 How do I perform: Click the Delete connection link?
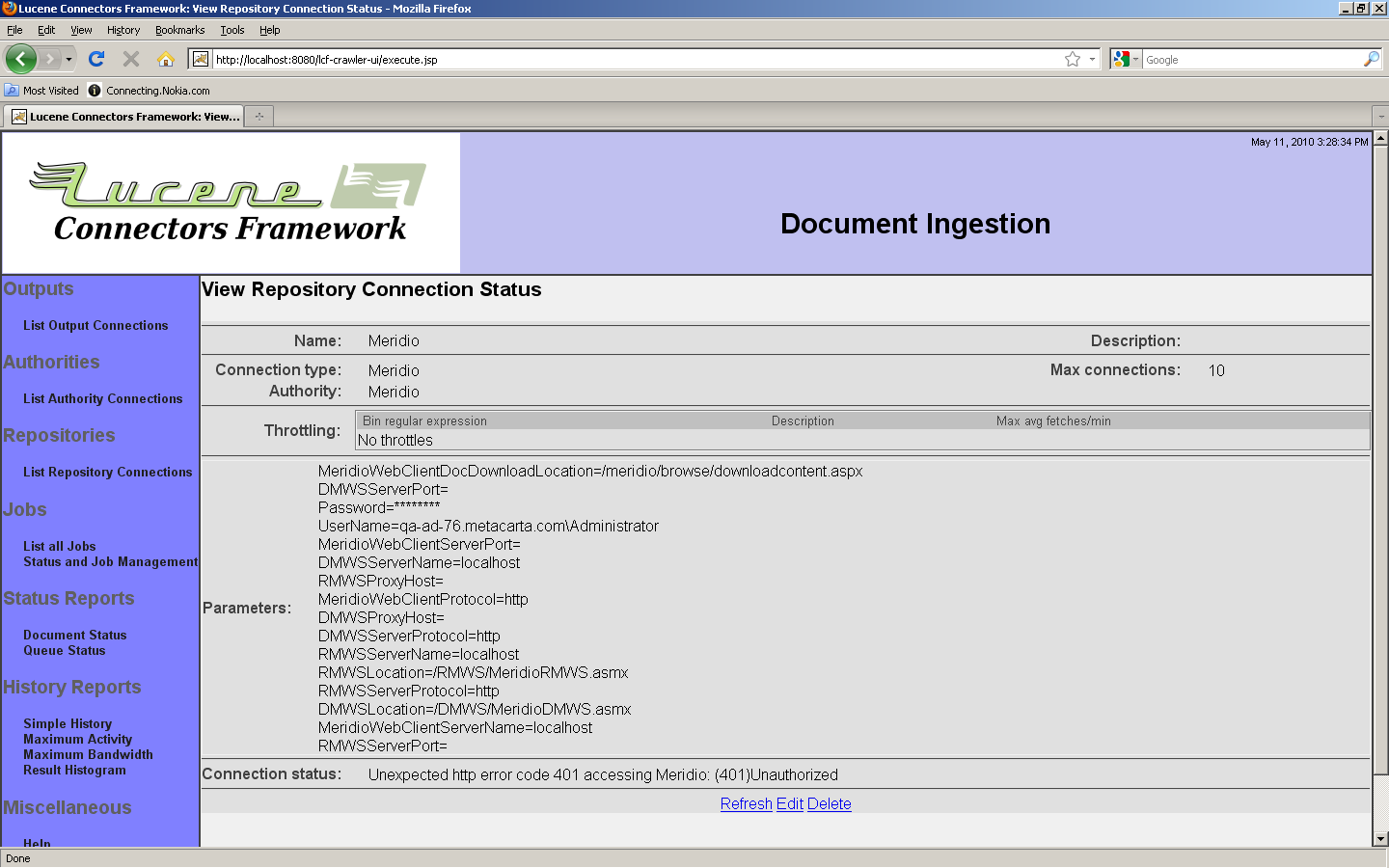(829, 803)
